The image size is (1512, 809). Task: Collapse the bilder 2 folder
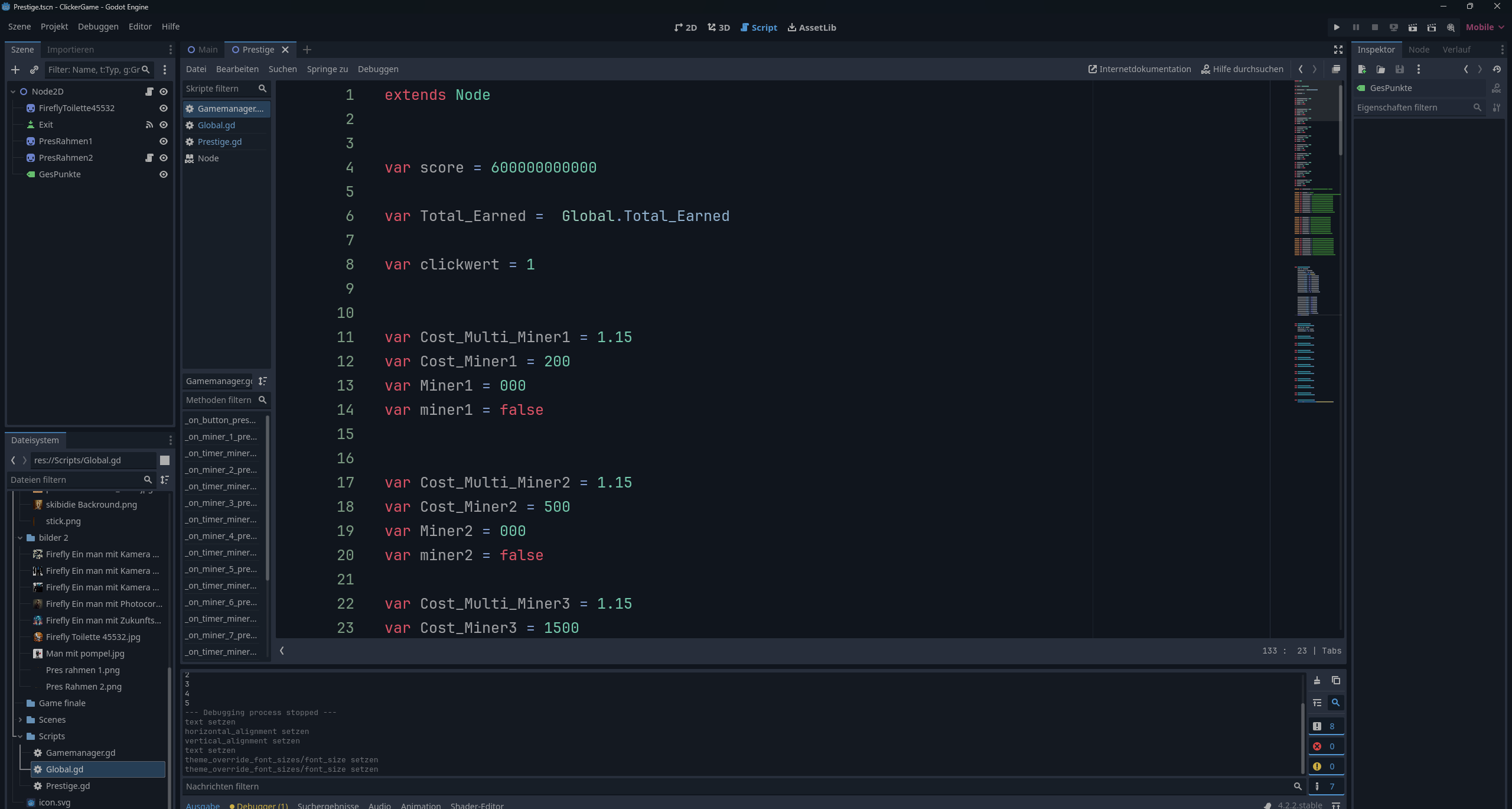tap(20, 538)
